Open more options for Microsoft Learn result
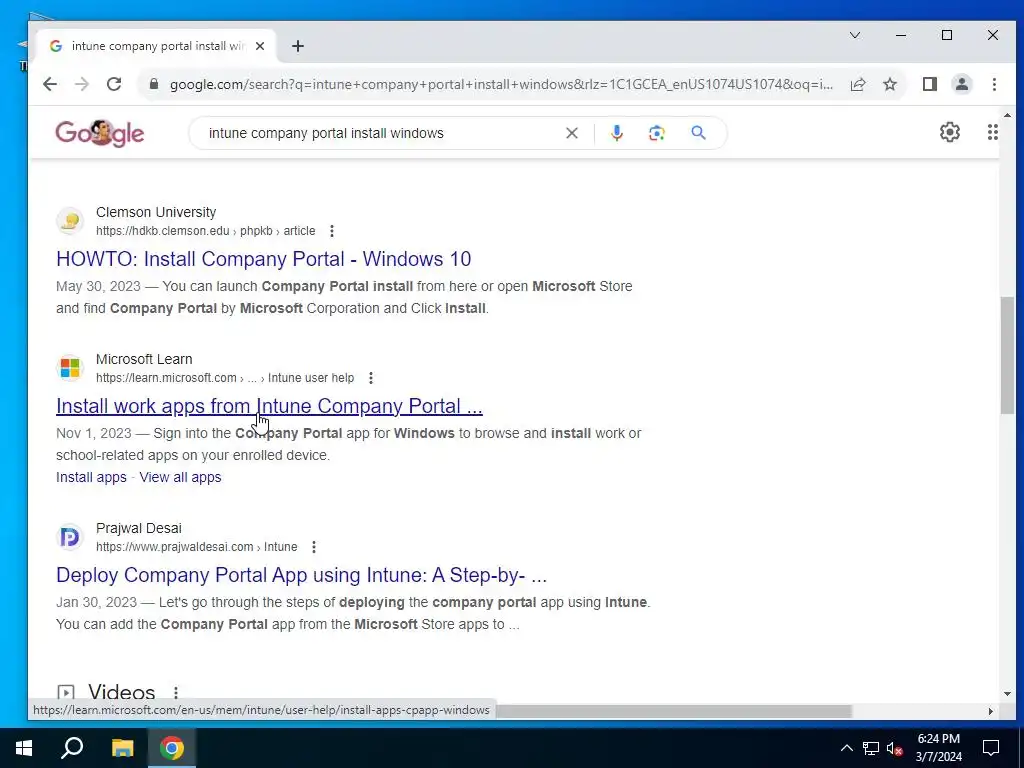 pyautogui.click(x=371, y=378)
